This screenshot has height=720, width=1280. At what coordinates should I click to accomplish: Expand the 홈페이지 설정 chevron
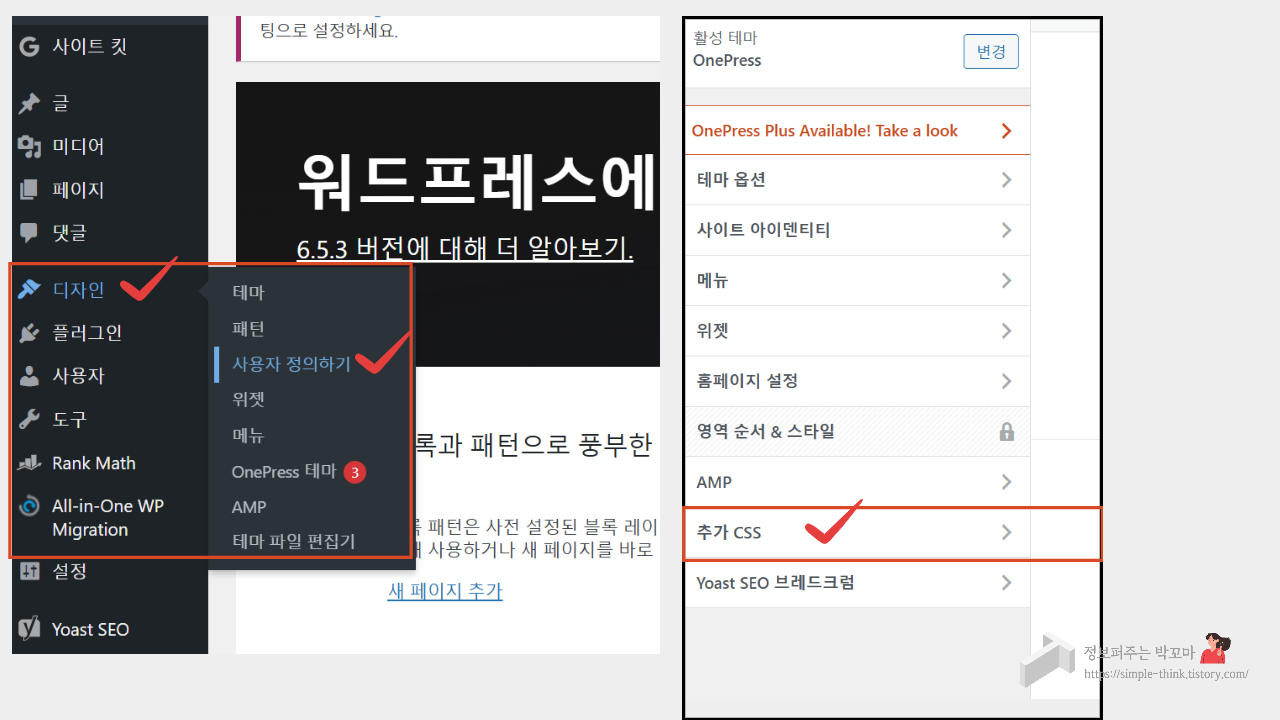(x=1007, y=381)
